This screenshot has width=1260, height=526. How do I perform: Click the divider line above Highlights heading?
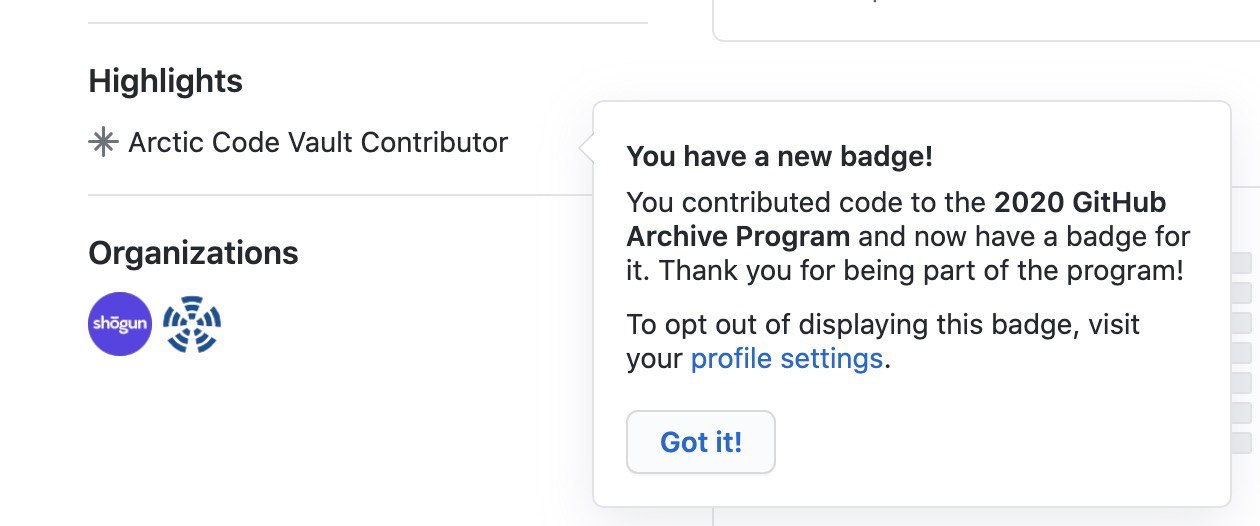(368, 22)
